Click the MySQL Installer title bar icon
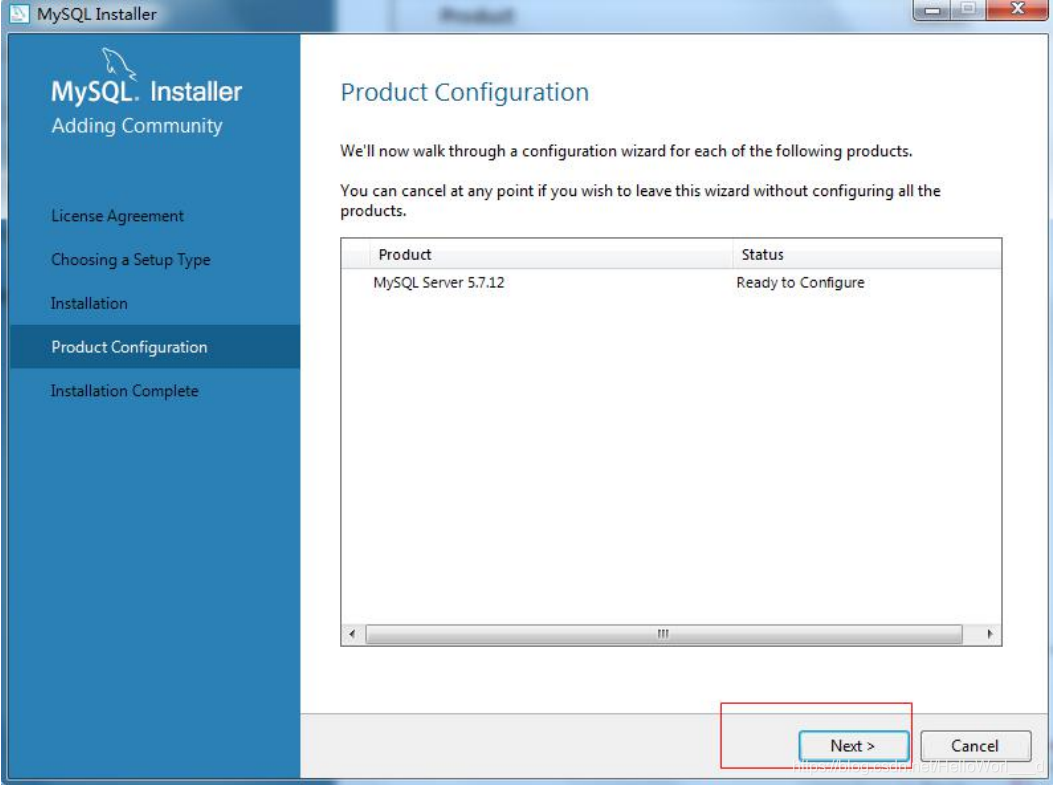Image resolution: width=1053 pixels, height=785 pixels. pos(19,13)
